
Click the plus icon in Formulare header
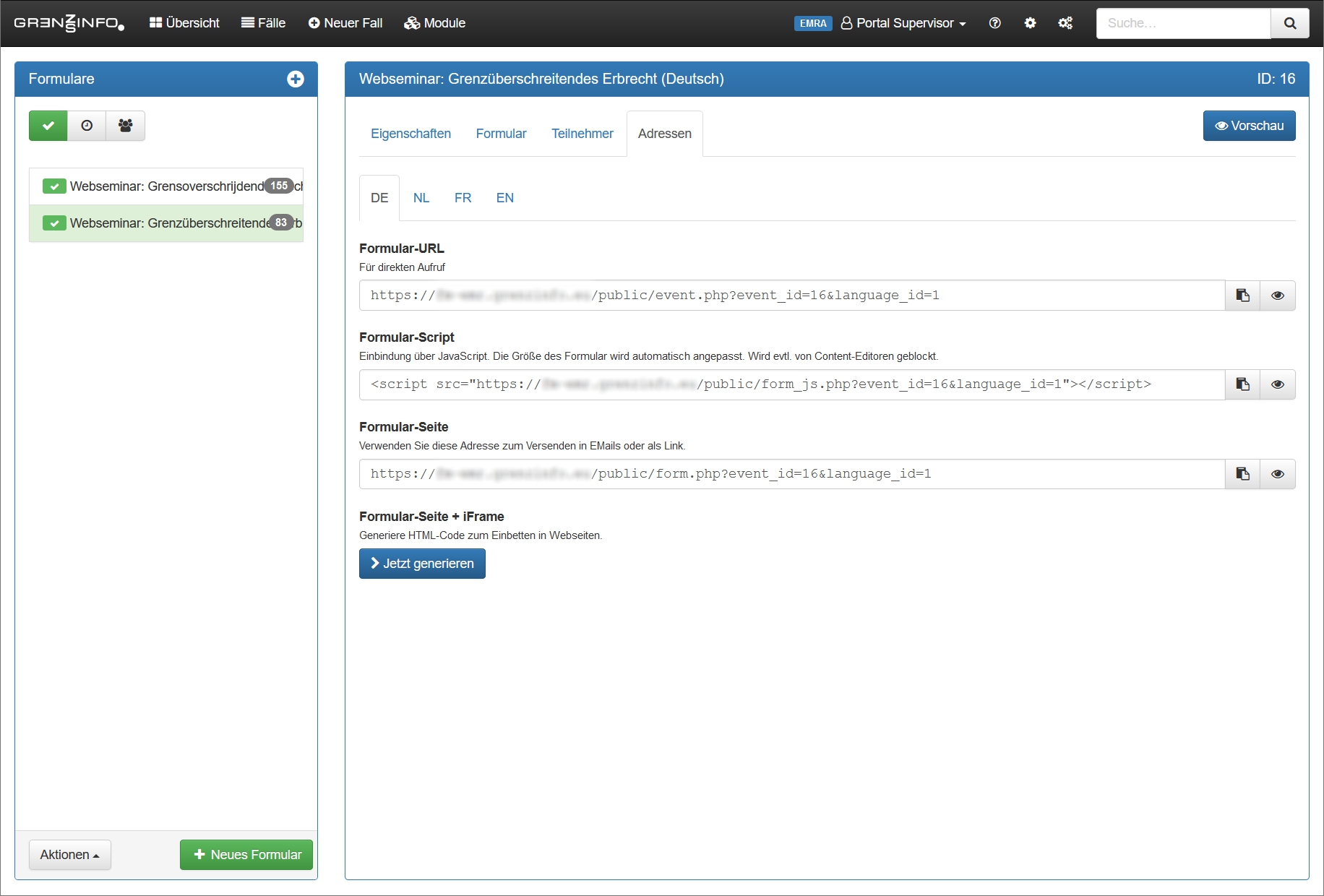[295, 79]
